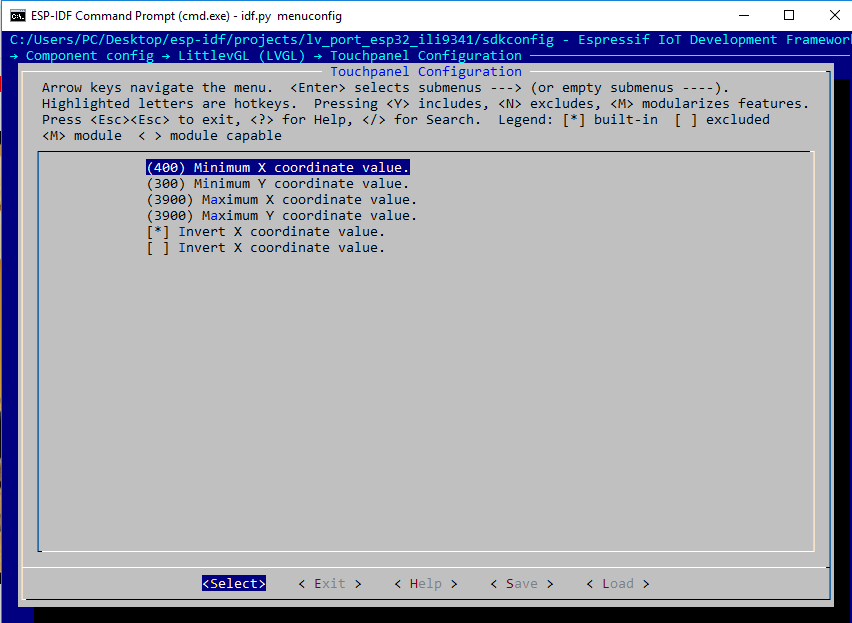
Task: Click the Load button
Action: click(x=617, y=584)
